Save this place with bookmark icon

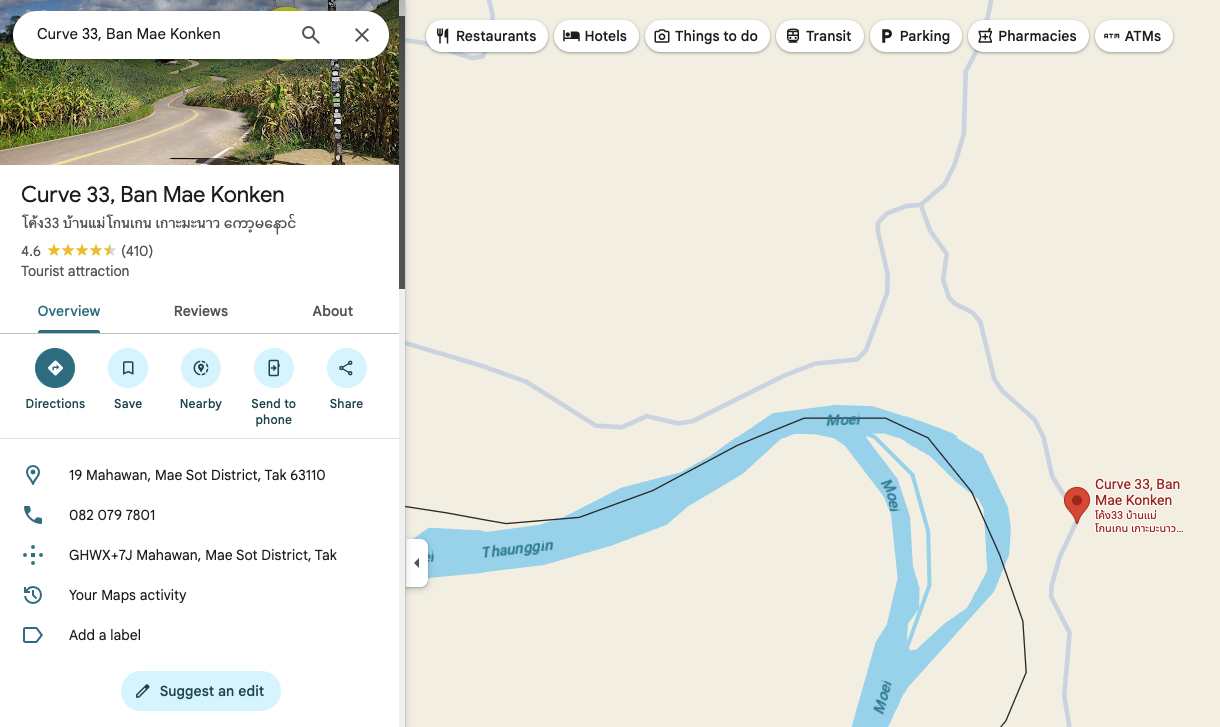point(128,368)
